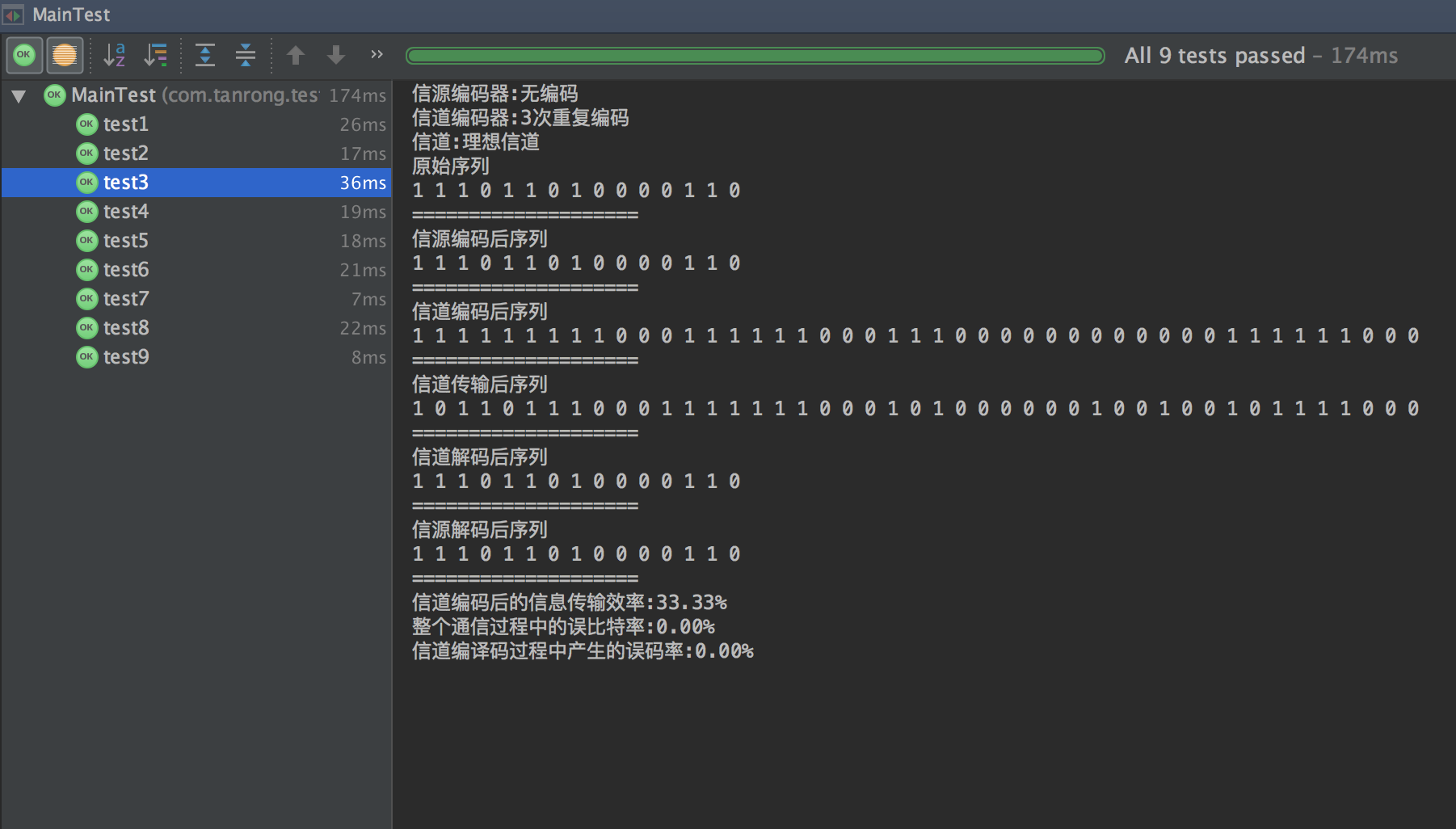Viewport: 1456px width, 829px height.
Task: Click the '整个通信过程中的误比特率:0.00%' line
Action: 563,627
